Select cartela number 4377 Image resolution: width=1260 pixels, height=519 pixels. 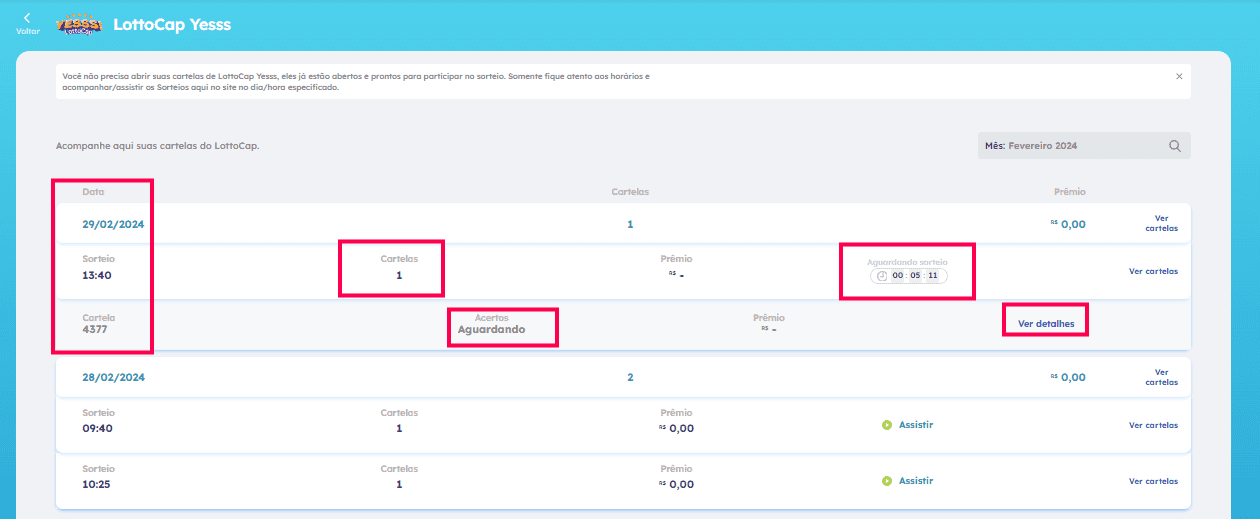point(95,329)
